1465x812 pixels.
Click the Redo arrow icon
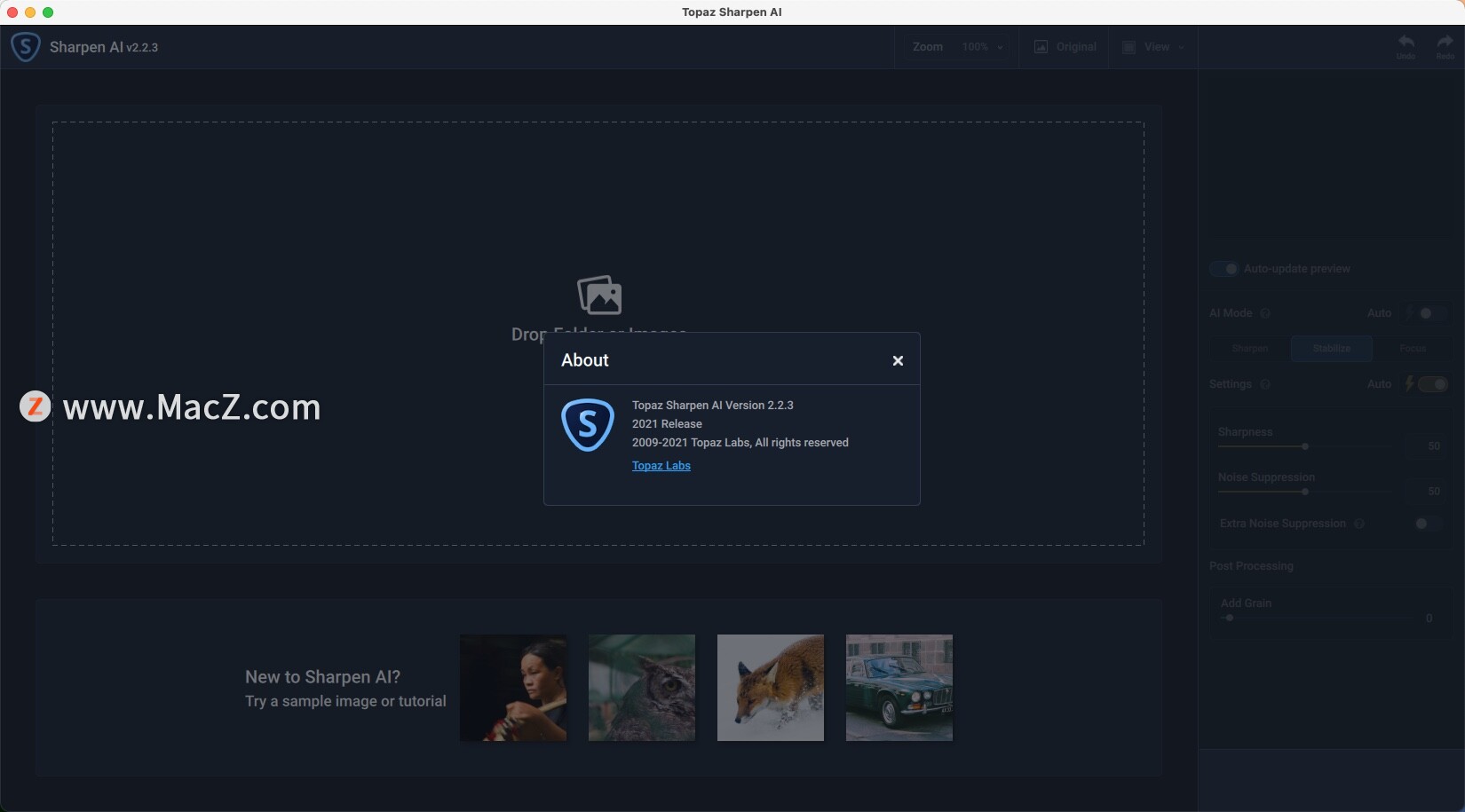click(1445, 43)
